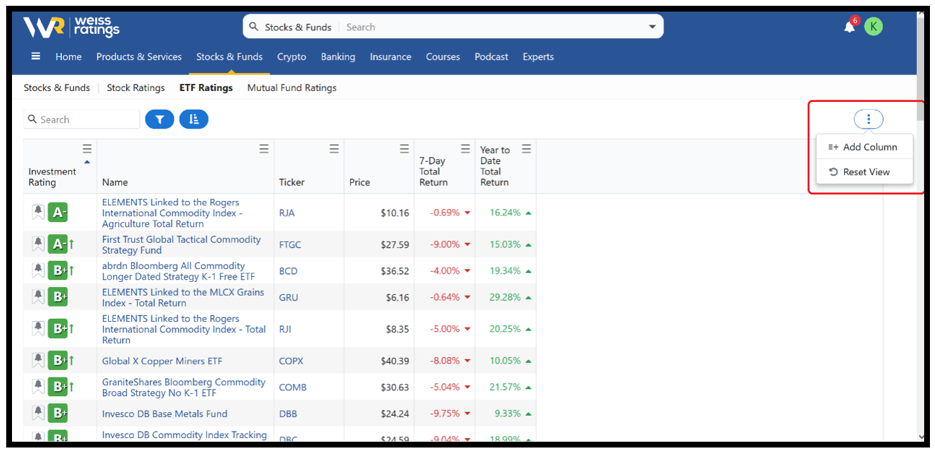Click the alert bell for BCD row
The height and width of the screenshot is (453, 935).
tap(38, 271)
